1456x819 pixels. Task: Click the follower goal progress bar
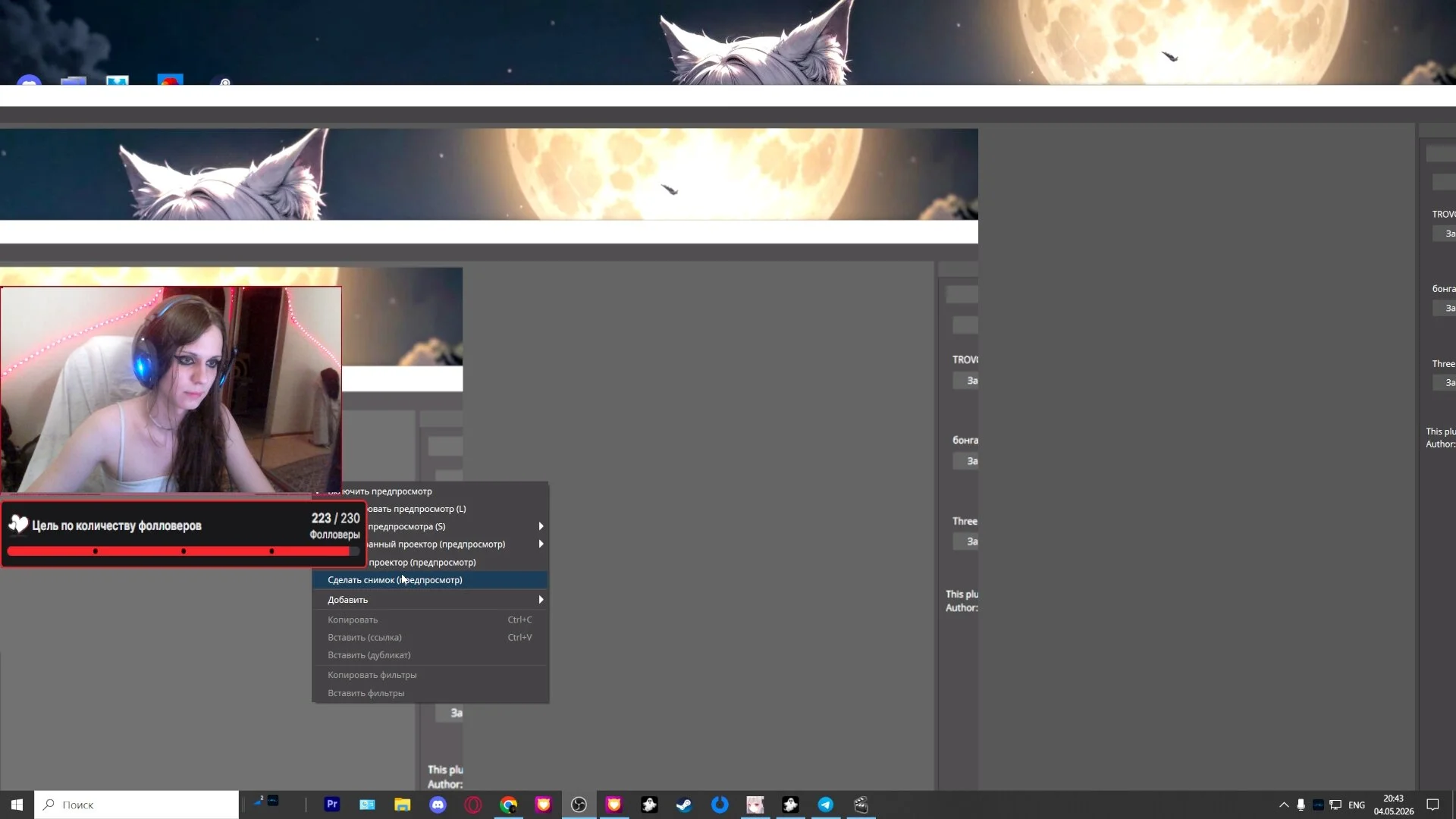click(x=183, y=551)
